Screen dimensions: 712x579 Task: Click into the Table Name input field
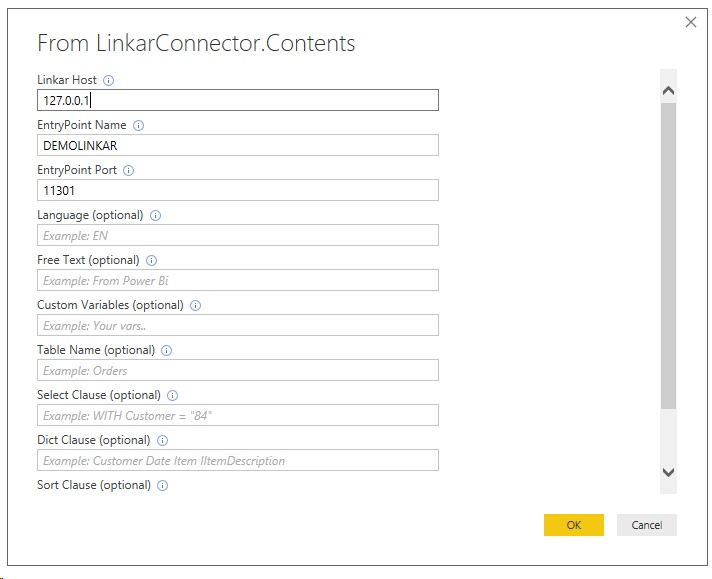(237, 370)
